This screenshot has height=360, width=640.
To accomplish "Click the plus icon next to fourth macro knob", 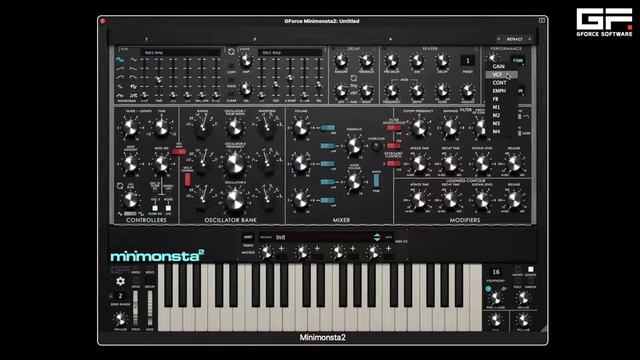I will coord(389,248).
